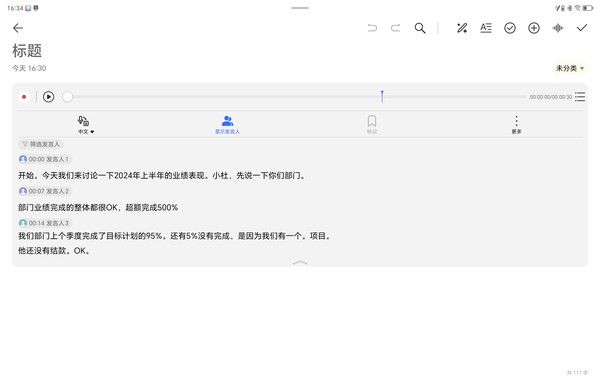
Task: Undo the last edit
Action: point(372,28)
